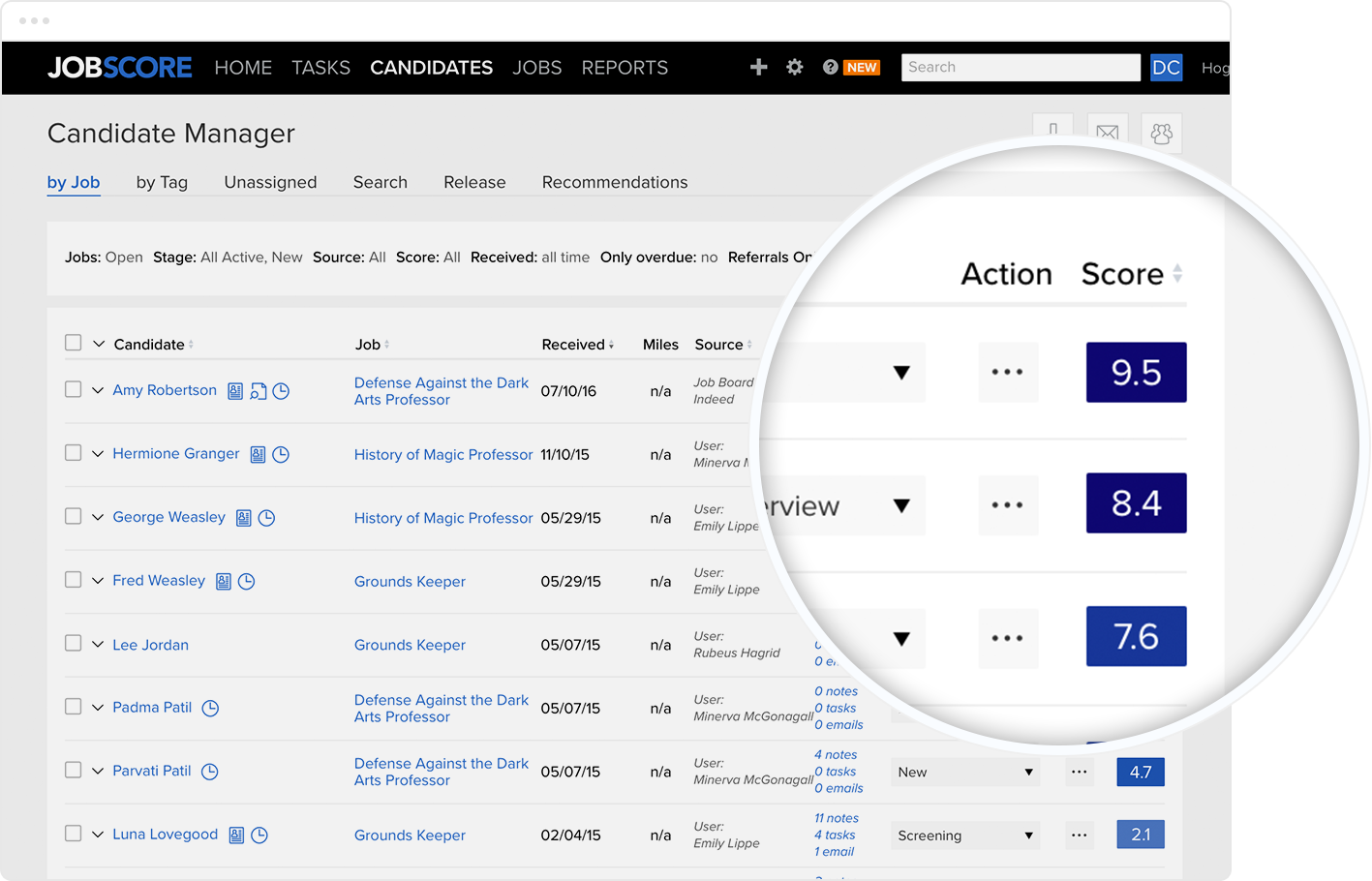This screenshot has width=1372, height=881.
Task: Open settings gear icon in header
Action: pyautogui.click(x=795, y=67)
